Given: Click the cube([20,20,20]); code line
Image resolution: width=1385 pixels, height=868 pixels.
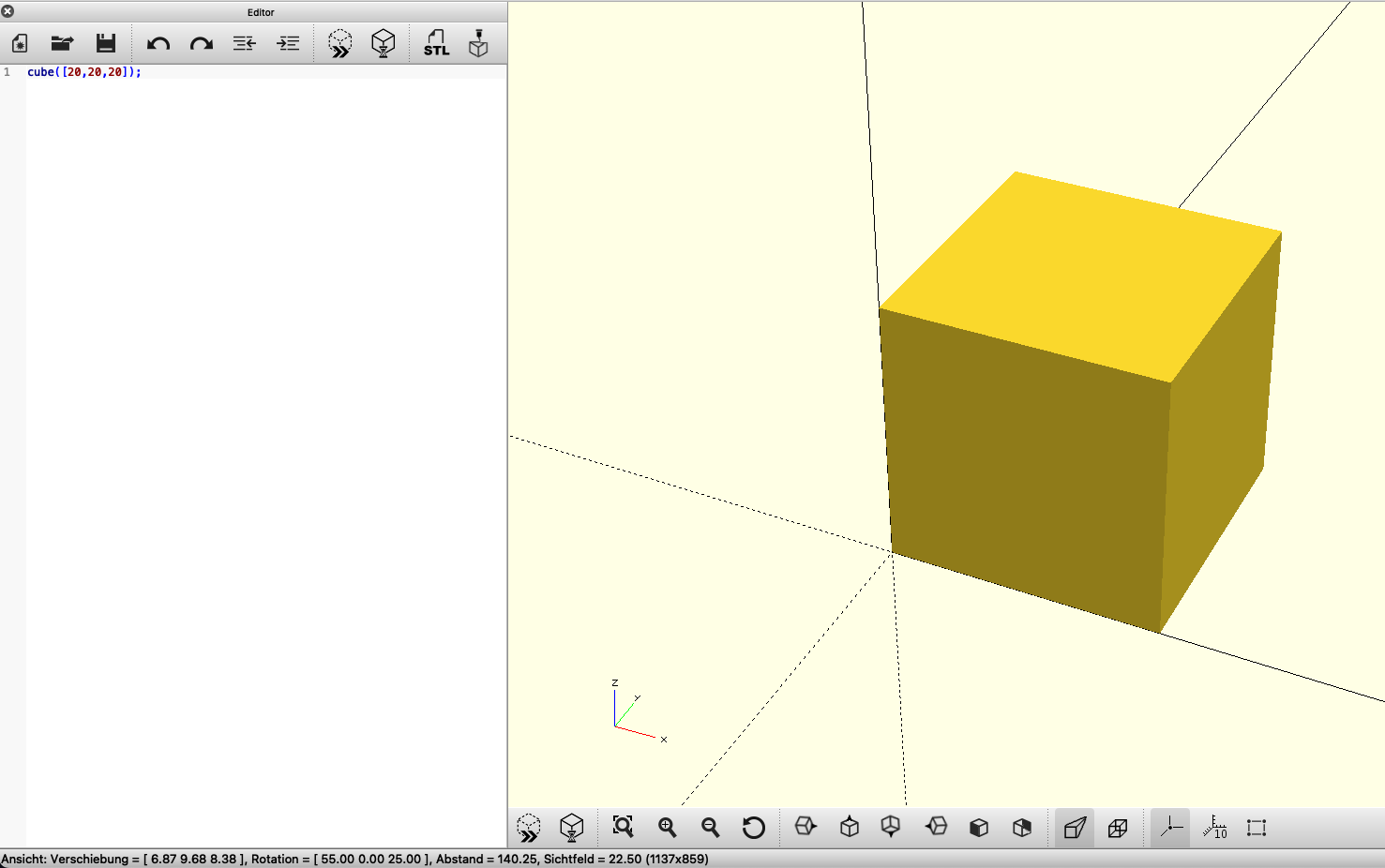Looking at the screenshot, I should coord(84,72).
